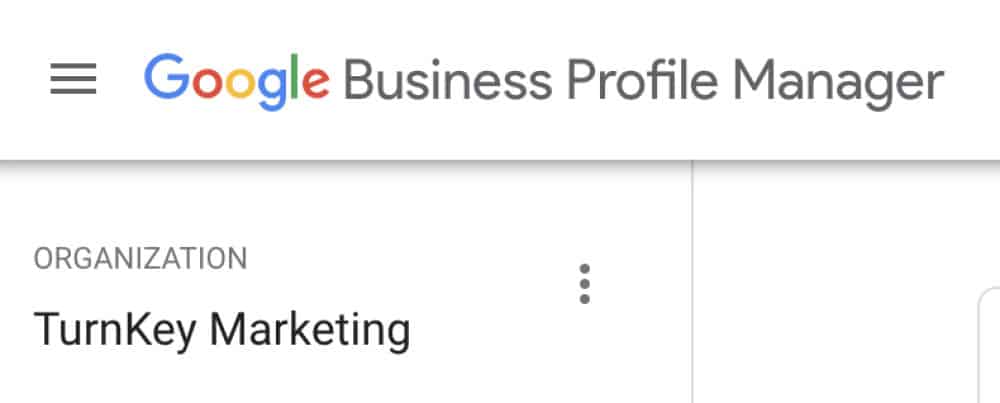The height and width of the screenshot is (403, 1000).
Task: Click the word Manager in the header
Action: coord(838,85)
